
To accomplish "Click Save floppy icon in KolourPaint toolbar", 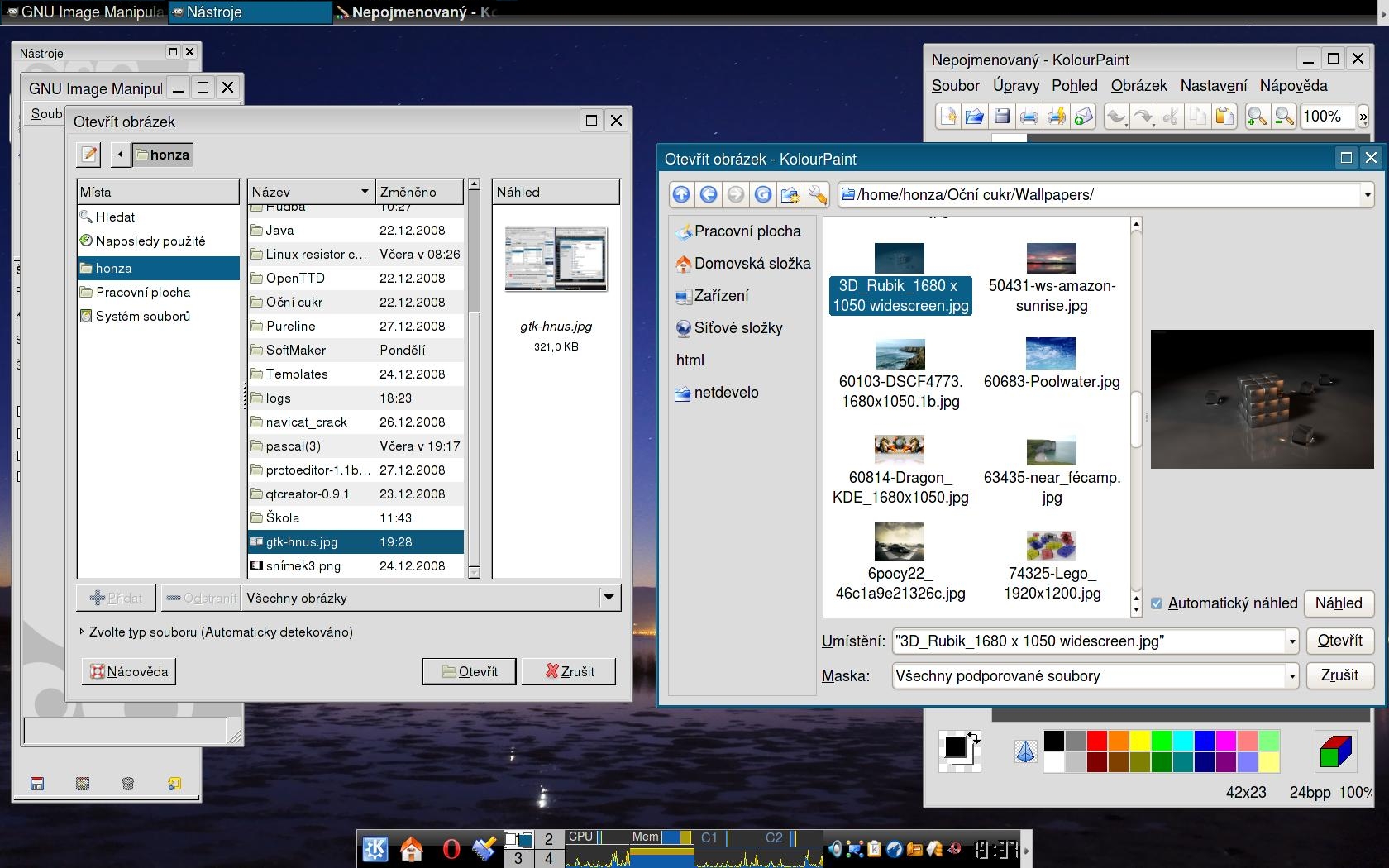I will pos(1002,117).
